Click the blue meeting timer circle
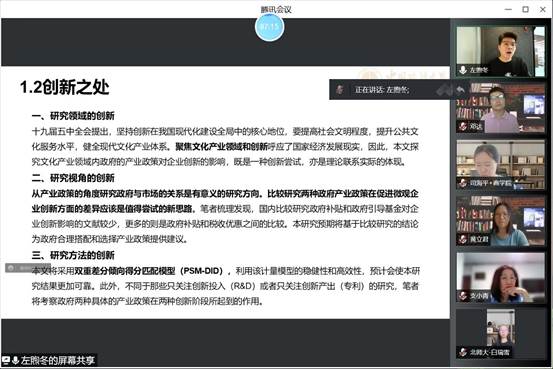 coord(269,26)
